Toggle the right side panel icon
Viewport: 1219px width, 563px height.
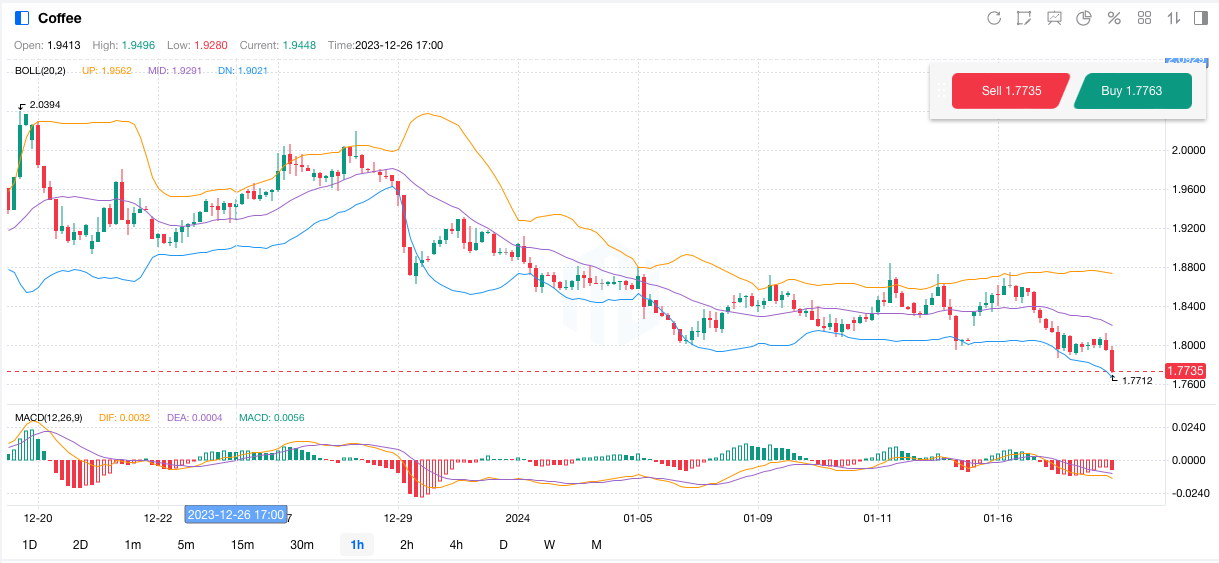coord(1202,18)
